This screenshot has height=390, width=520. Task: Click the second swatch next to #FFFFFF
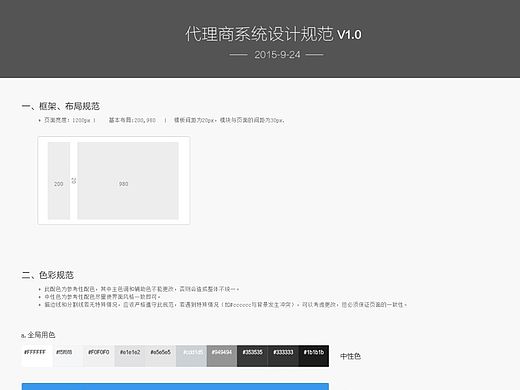pyautogui.click(x=68, y=356)
